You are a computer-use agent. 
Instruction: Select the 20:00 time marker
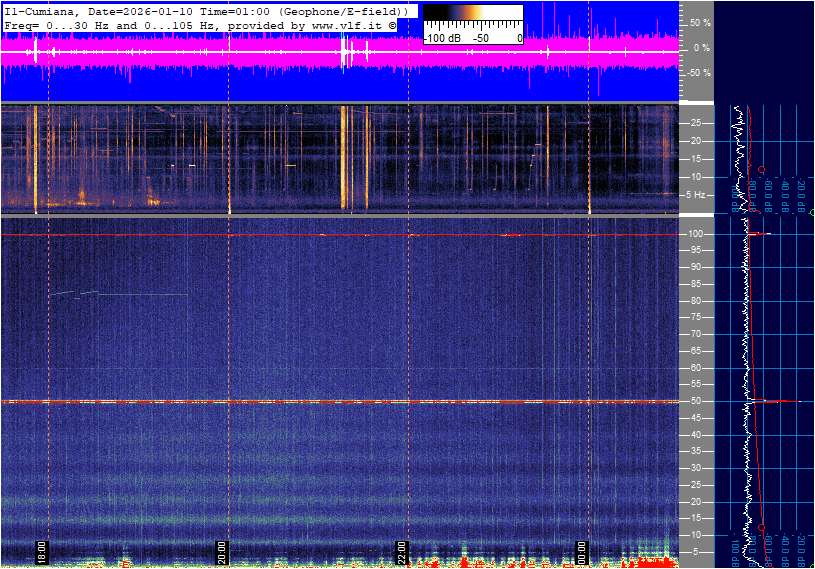[x=222, y=553]
